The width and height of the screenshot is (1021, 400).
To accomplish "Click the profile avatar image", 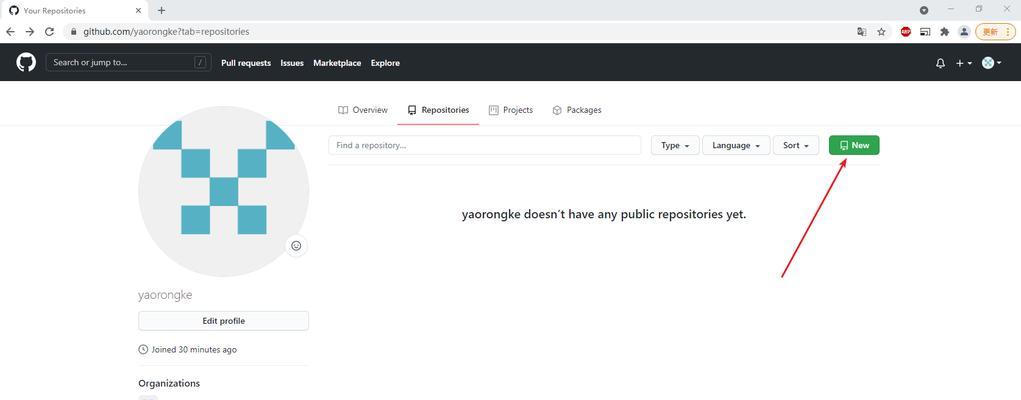I will tap(223, 191).
